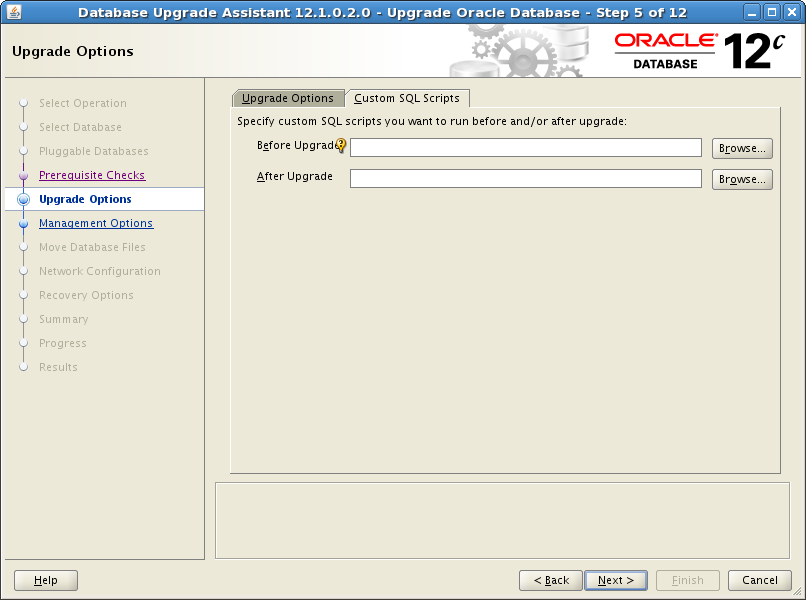The image size is (806, 600).
Task: Close the Database Upgrade Assistant window
Action: tap(792, 12)
